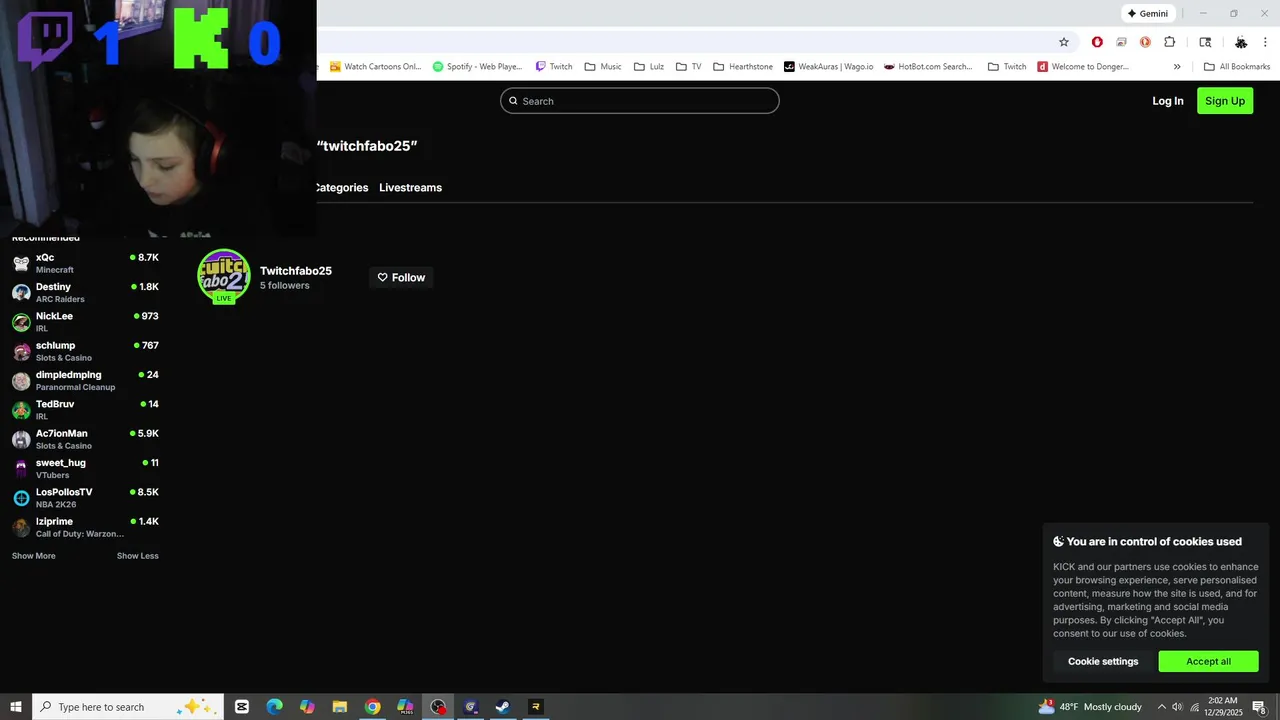Open the All Bookmarks folder
Image resolution: width=1280 pixels, height=720 pixels.
click(x=1237, y=67)
